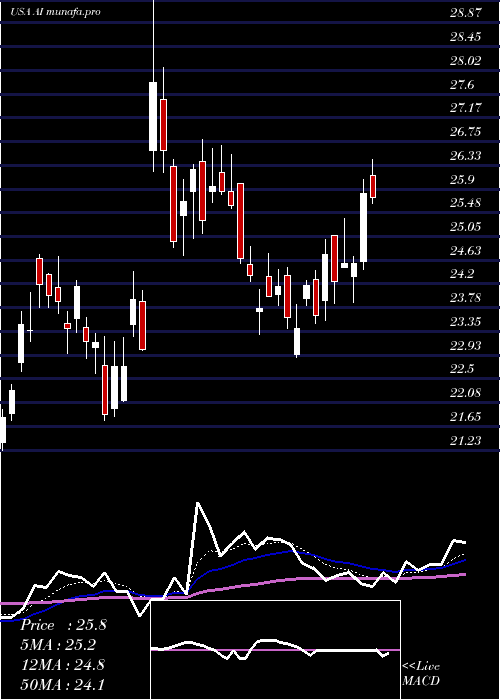Click the 22.08 price axis label
Viewport: 500px width, 700px height.
[466, 393]
